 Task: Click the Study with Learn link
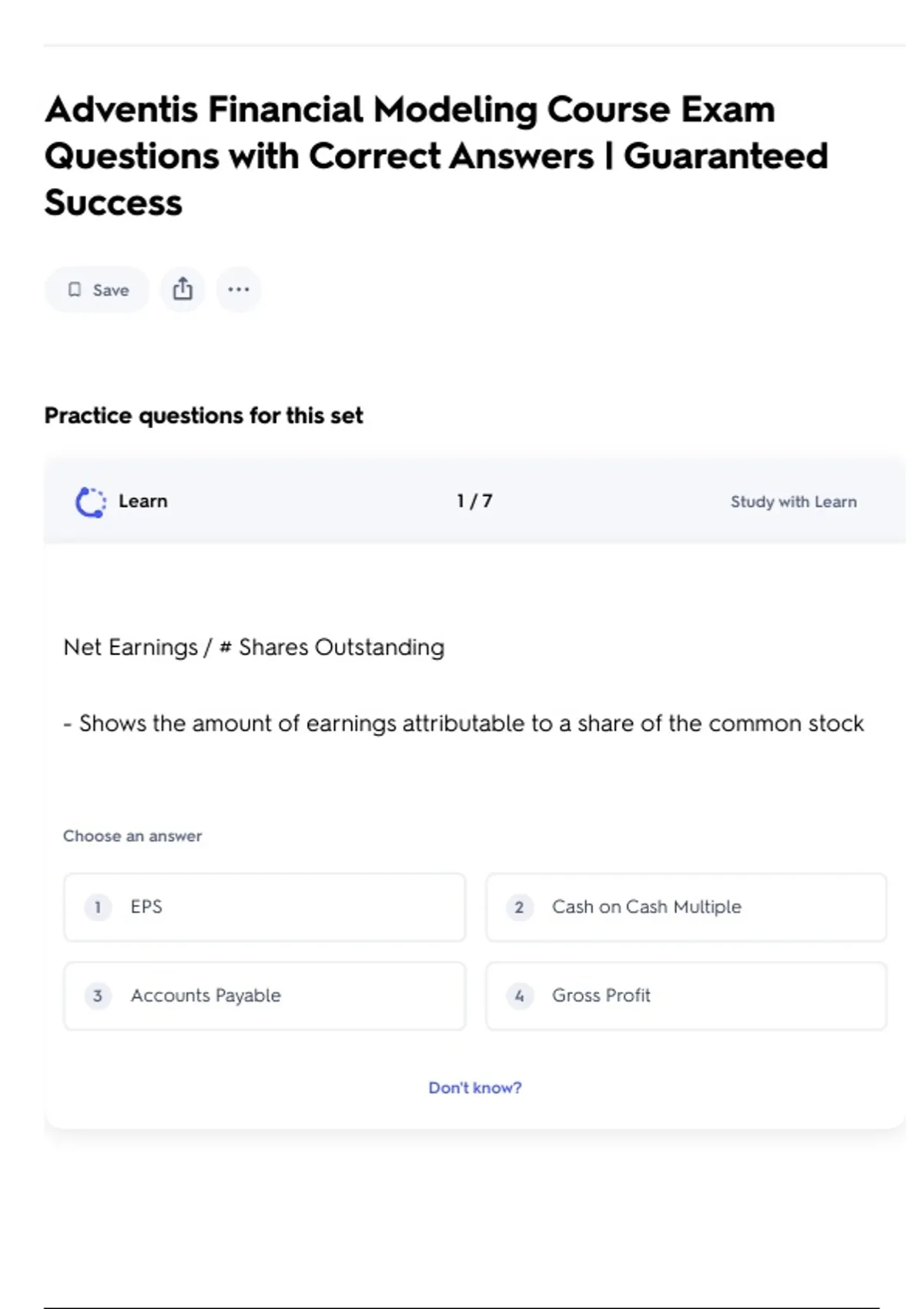pos(793,502)
